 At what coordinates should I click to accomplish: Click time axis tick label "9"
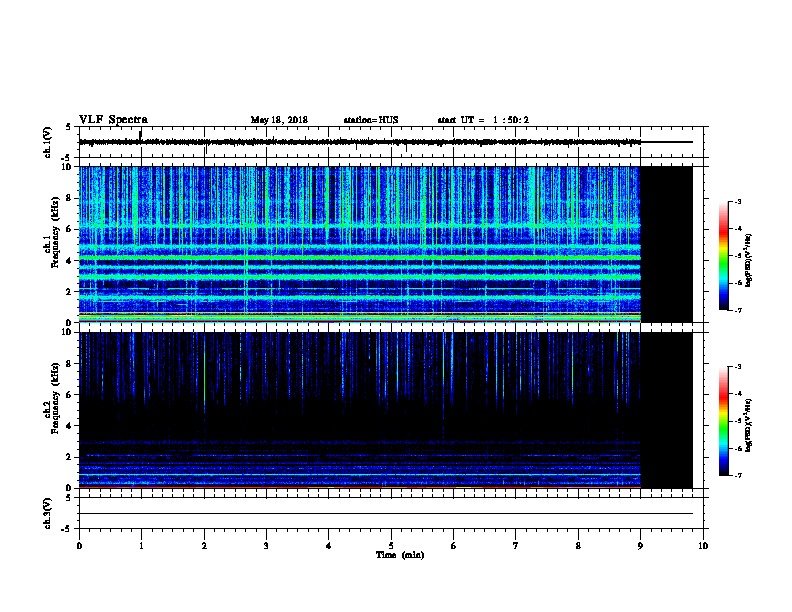click(x=640, y=545)
